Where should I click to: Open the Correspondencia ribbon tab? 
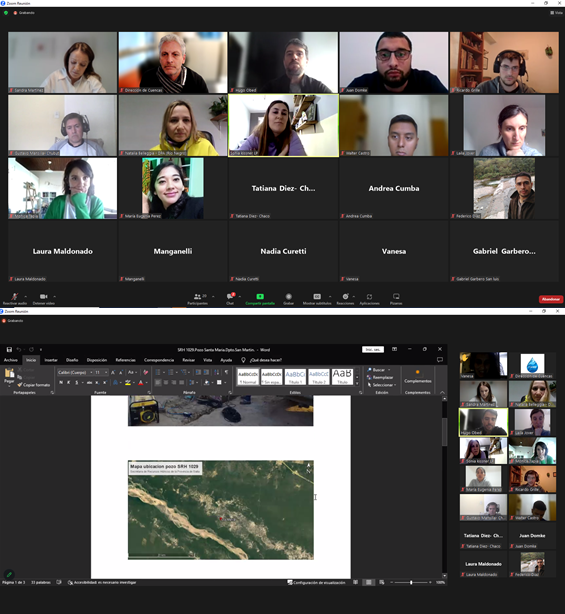(x=159, y=360)
